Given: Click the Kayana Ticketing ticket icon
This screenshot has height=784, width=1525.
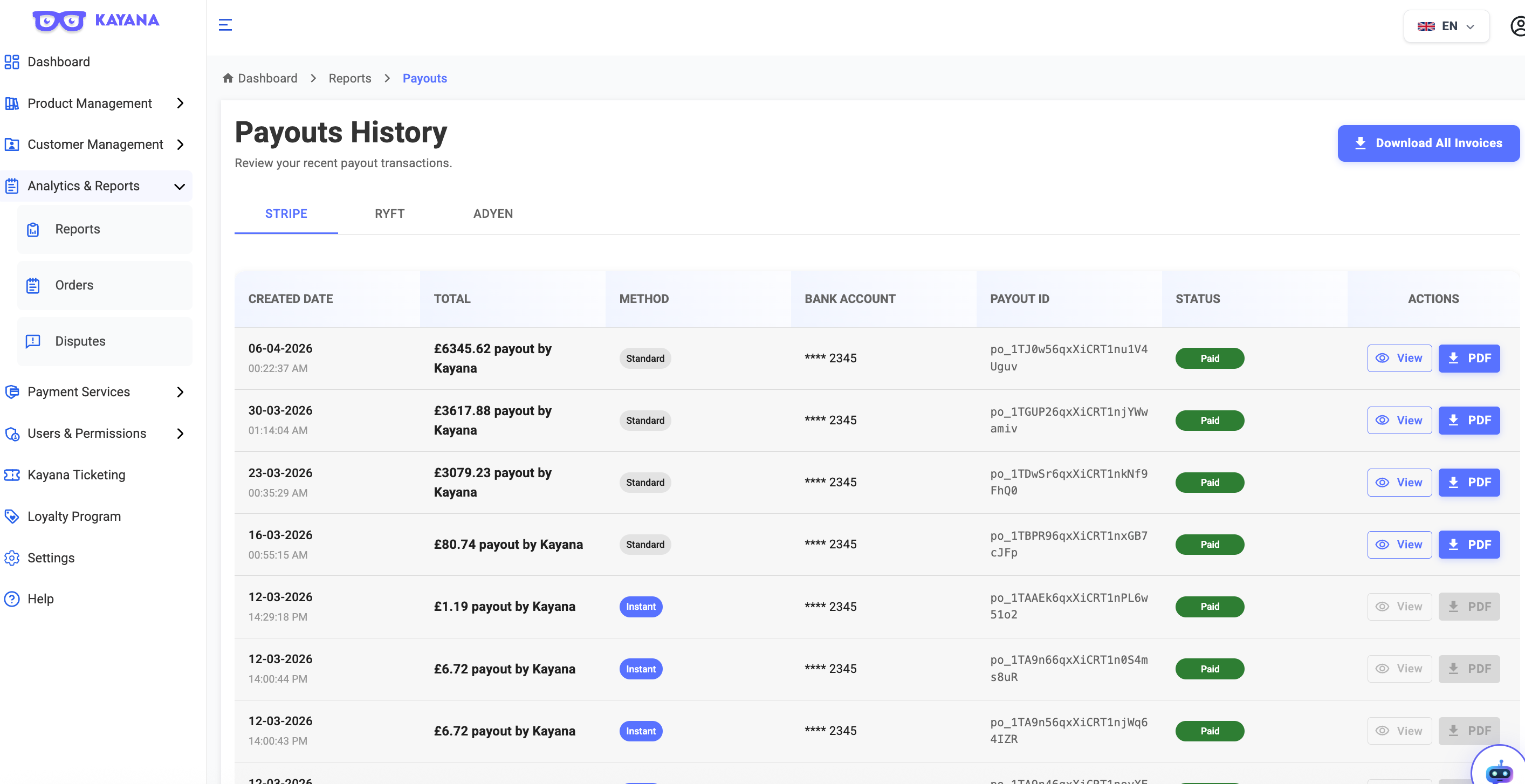Looking at the screenshot, I should (12, 475).
